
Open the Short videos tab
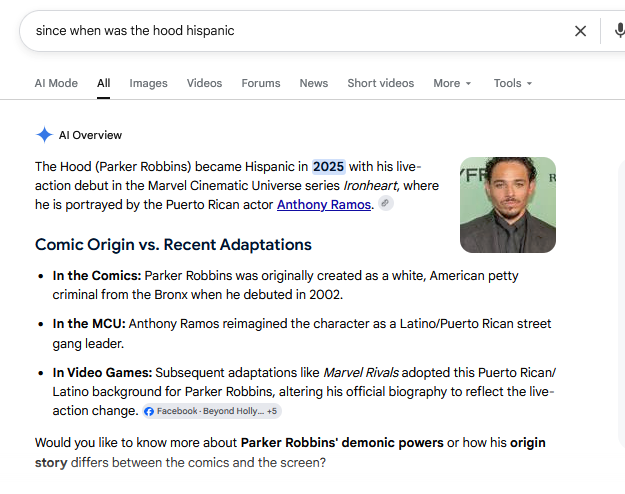(381, 83)
